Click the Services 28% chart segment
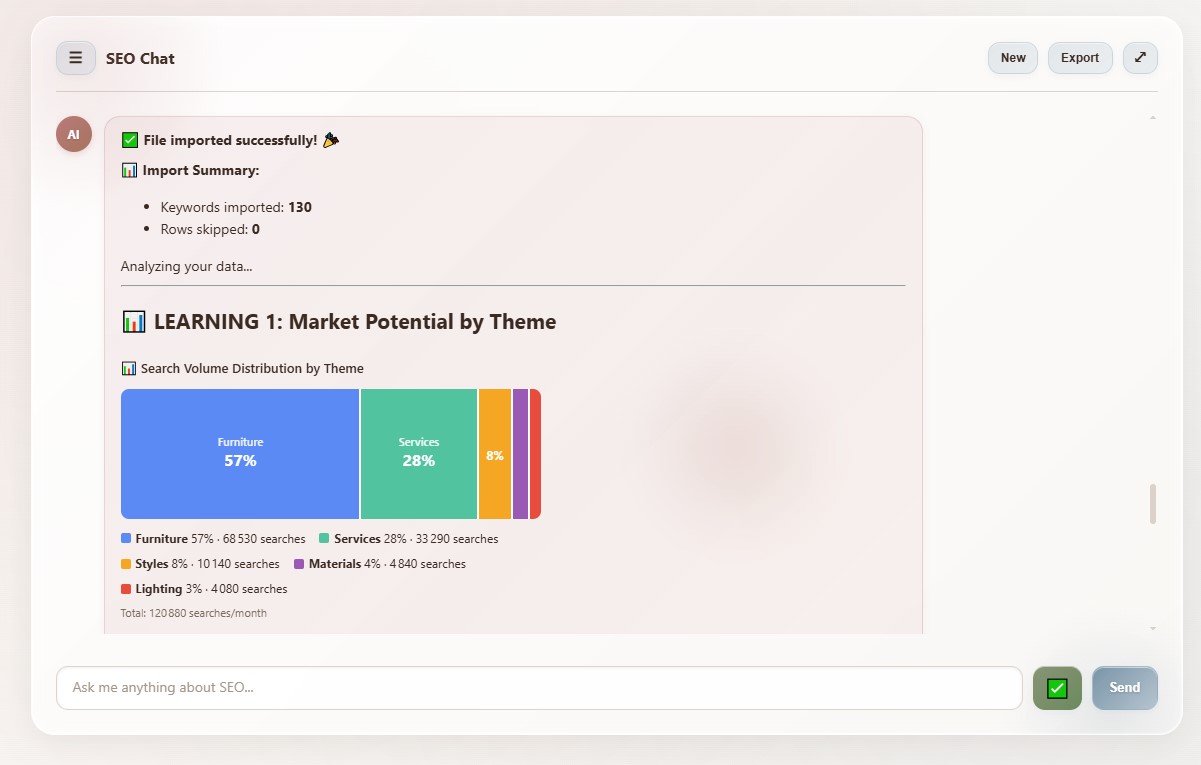The width and height of the screenshot is (1201, 765). (x=418, y=453)
